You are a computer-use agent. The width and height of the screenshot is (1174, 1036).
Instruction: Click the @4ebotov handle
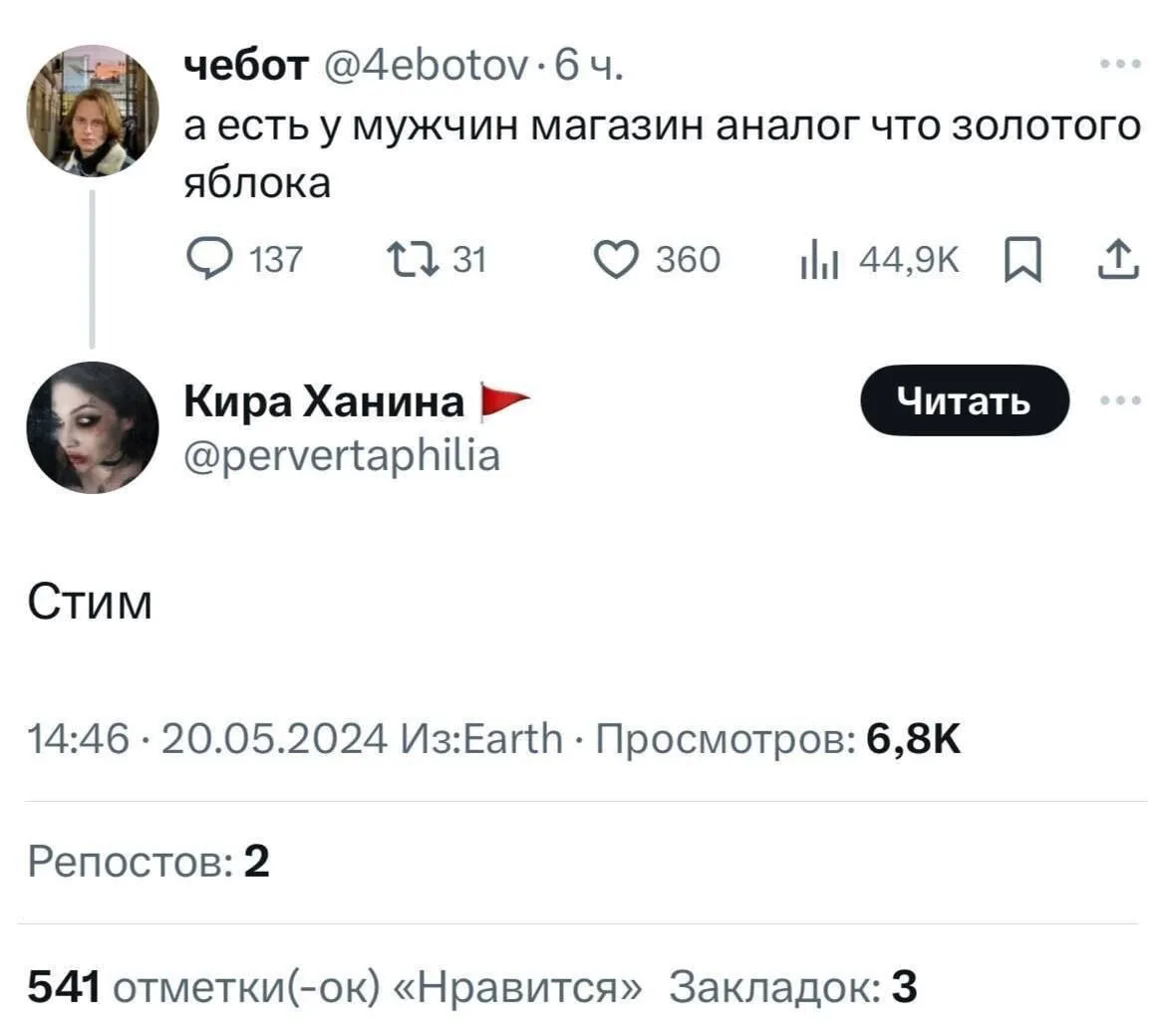click(425, 66)
